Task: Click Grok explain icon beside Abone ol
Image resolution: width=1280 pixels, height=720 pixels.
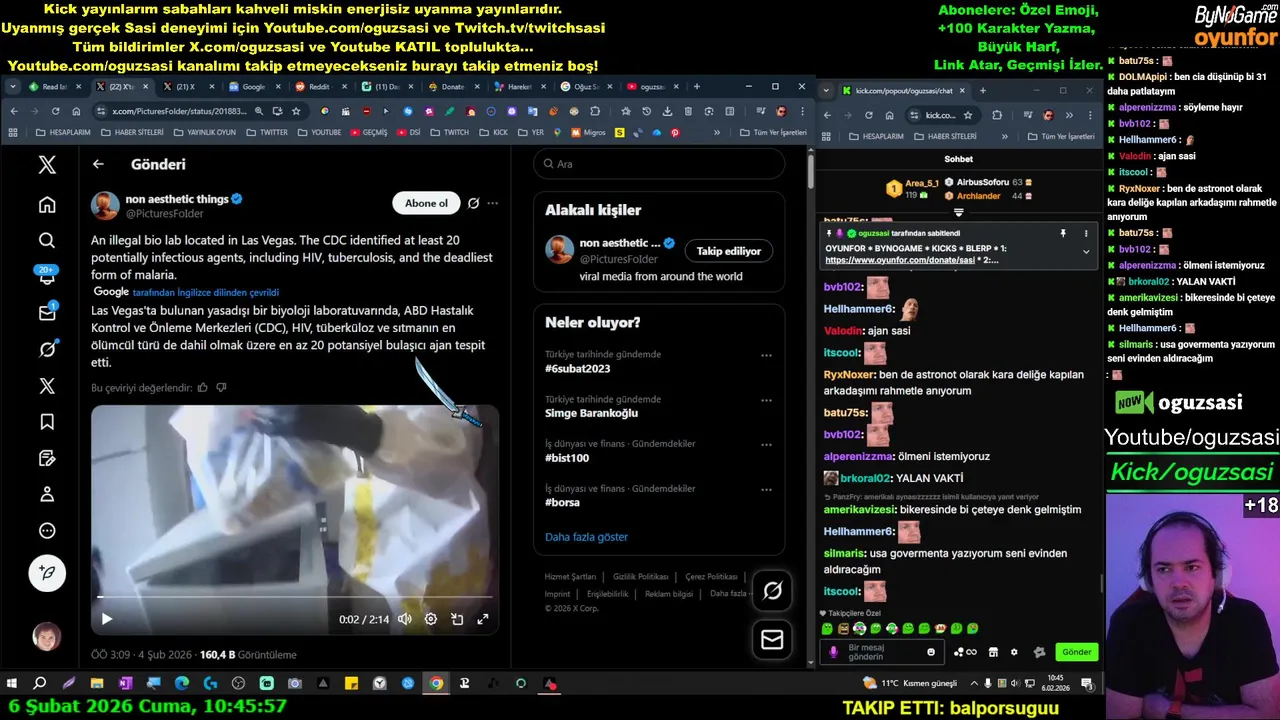Action: tap(474, 203)
